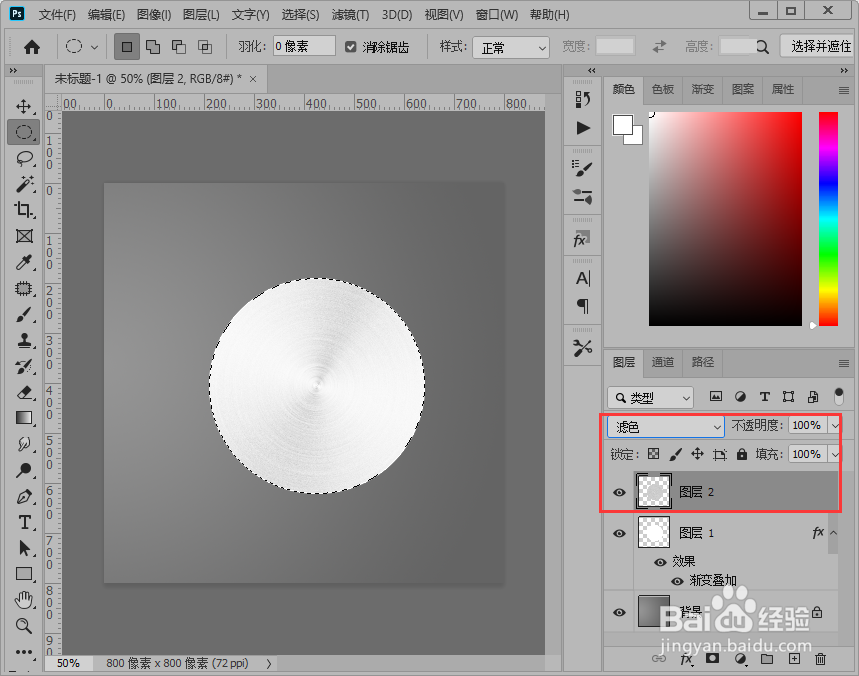Select the Healing Brush tool

24,288
